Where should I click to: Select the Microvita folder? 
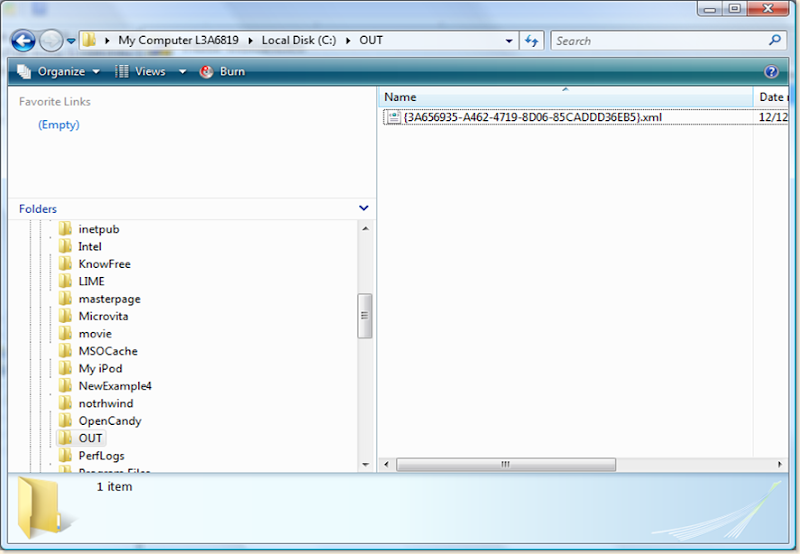pyautogui.click(x=103, y=316)
